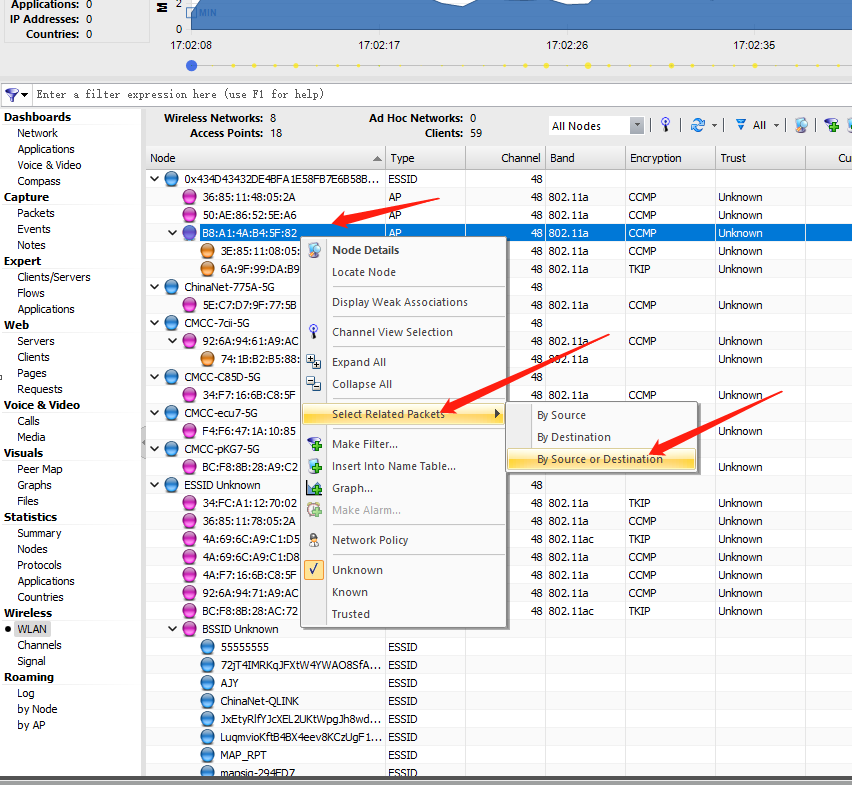The height and width of the screenshot is (785, 852).
Task: Open the refresh options dropdown arrow
Action: 715,125
